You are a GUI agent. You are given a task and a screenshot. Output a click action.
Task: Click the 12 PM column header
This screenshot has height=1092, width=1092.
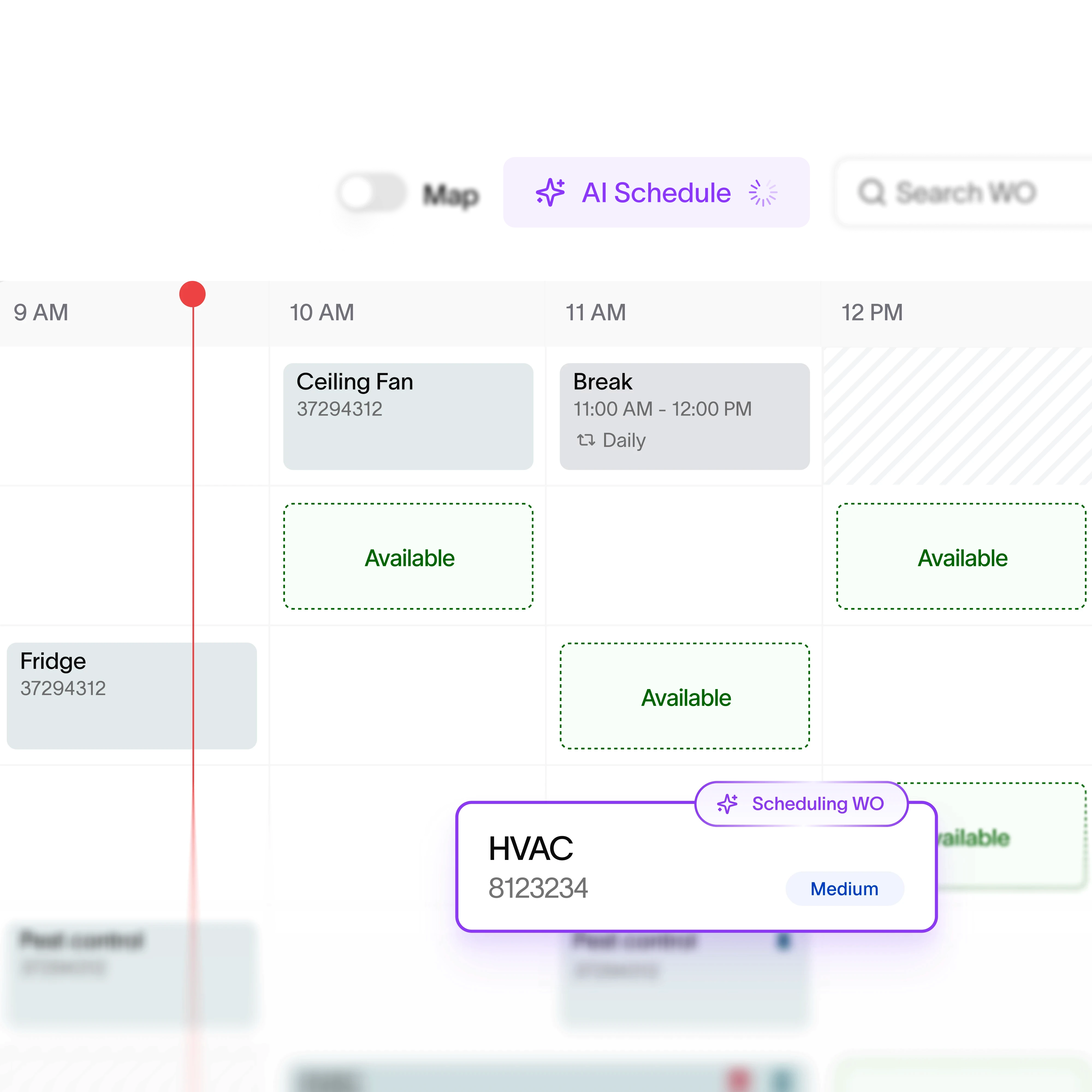(872, 313)
